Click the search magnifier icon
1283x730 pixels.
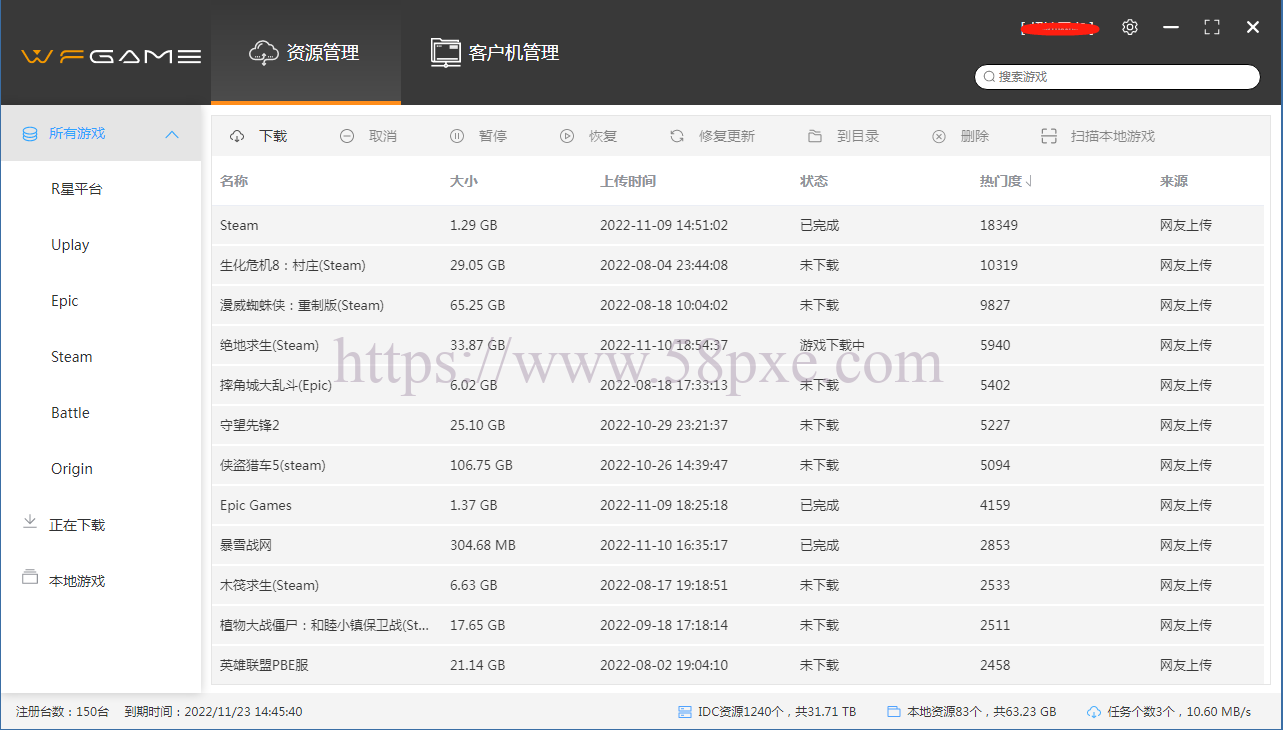[x=989, y=77]
